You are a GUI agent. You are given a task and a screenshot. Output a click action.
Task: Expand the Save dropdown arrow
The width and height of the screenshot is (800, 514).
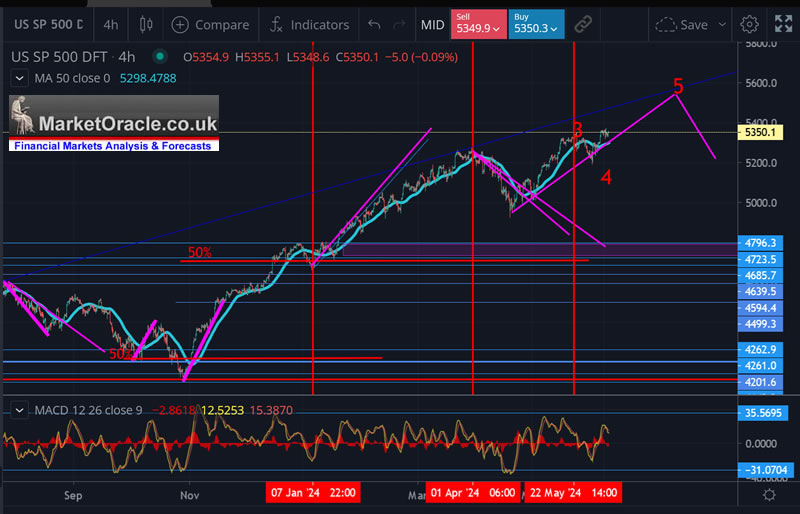coord(722,25)
